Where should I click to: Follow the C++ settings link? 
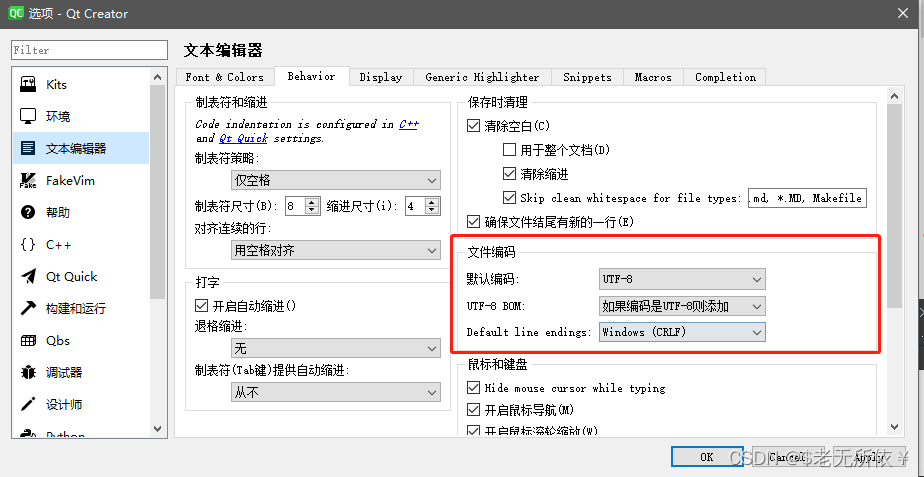point(409,124)
